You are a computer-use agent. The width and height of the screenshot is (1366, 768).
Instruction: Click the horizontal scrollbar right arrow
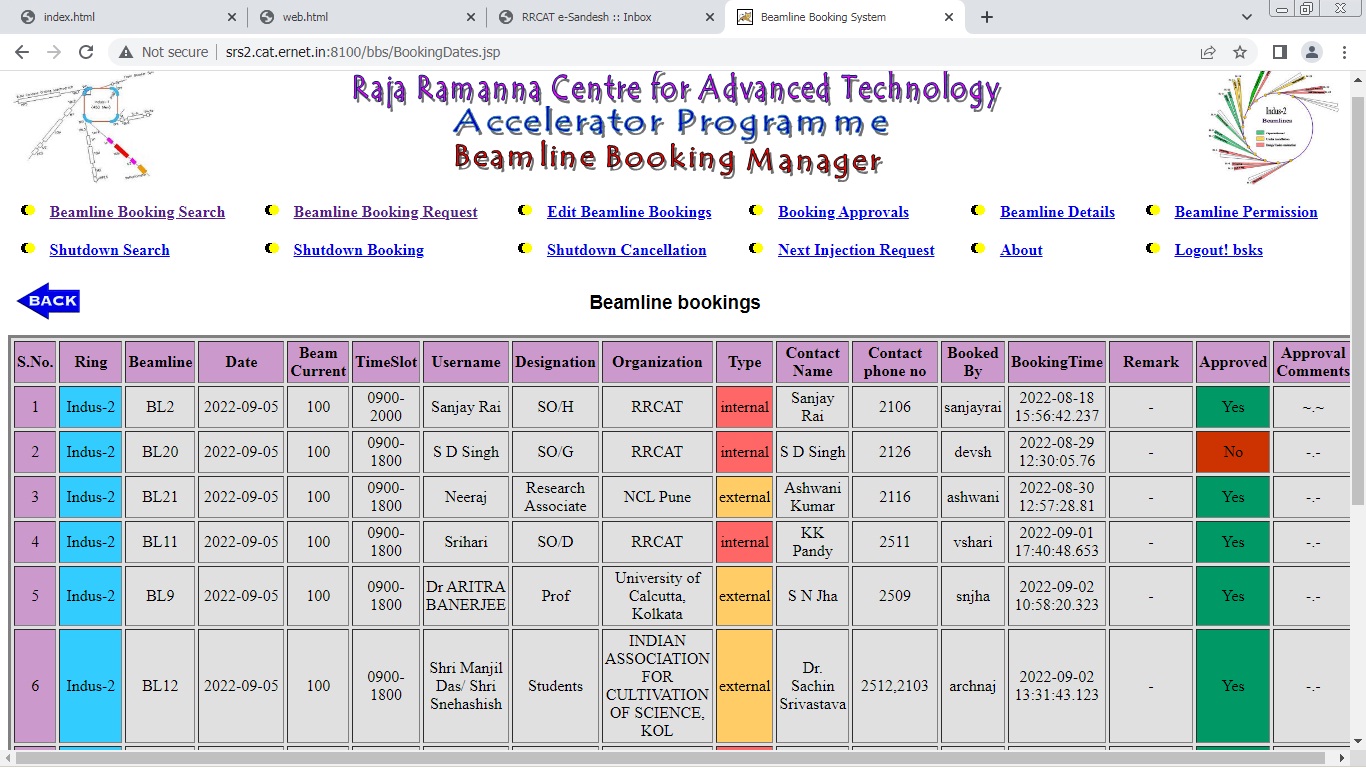pos(1342,759)
